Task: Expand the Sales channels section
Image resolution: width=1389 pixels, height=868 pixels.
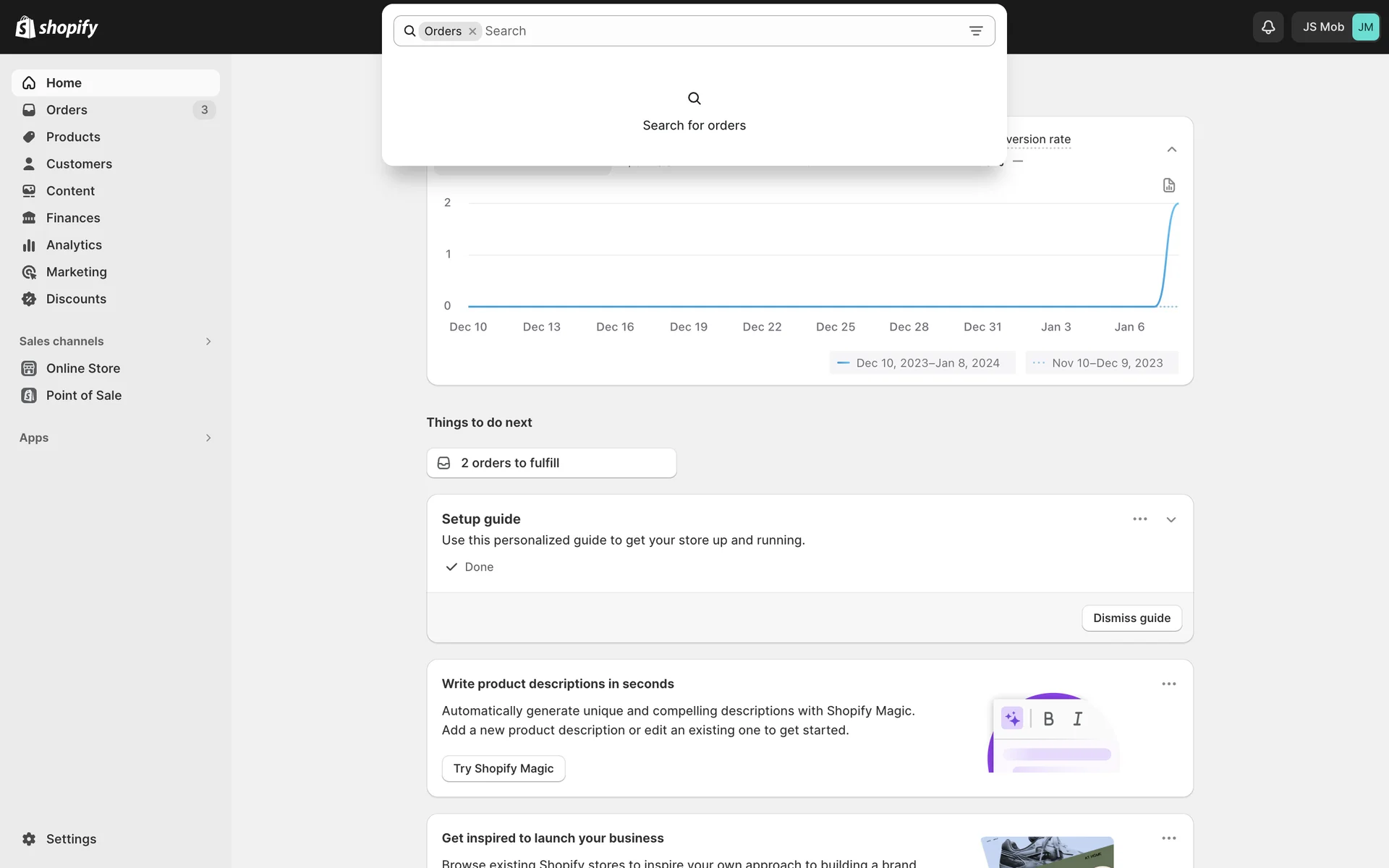Action: tap(208, 341)
